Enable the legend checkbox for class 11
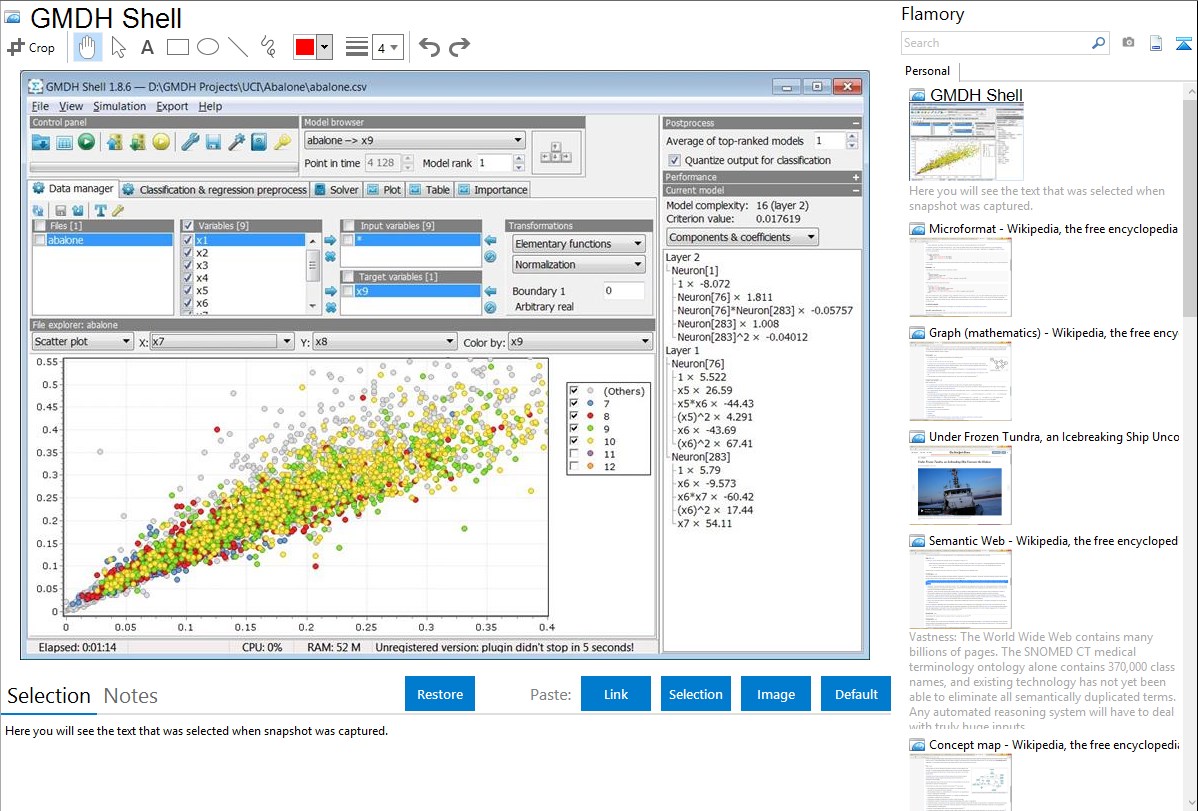 coord(574,454)
